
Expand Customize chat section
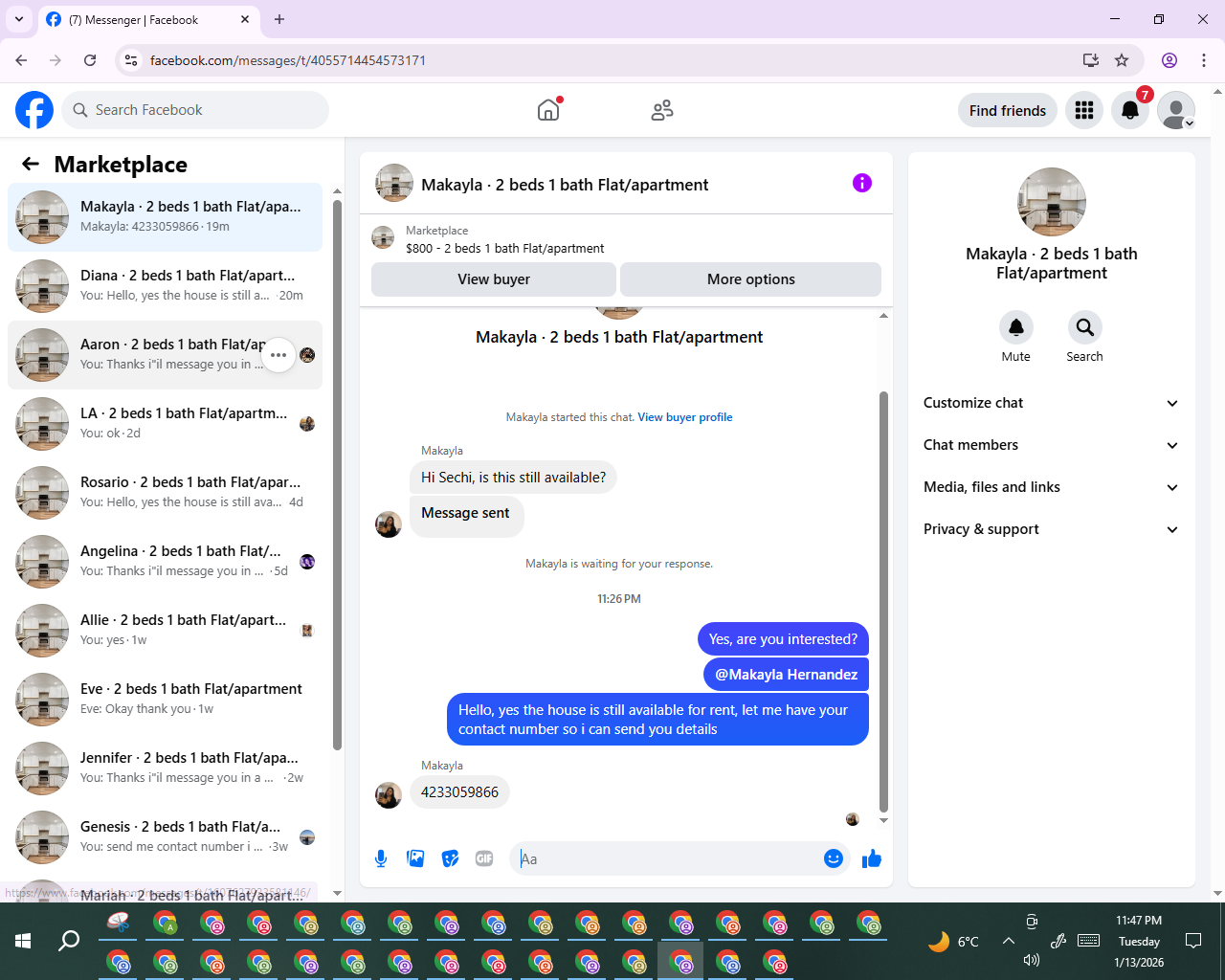(1051, 403)
